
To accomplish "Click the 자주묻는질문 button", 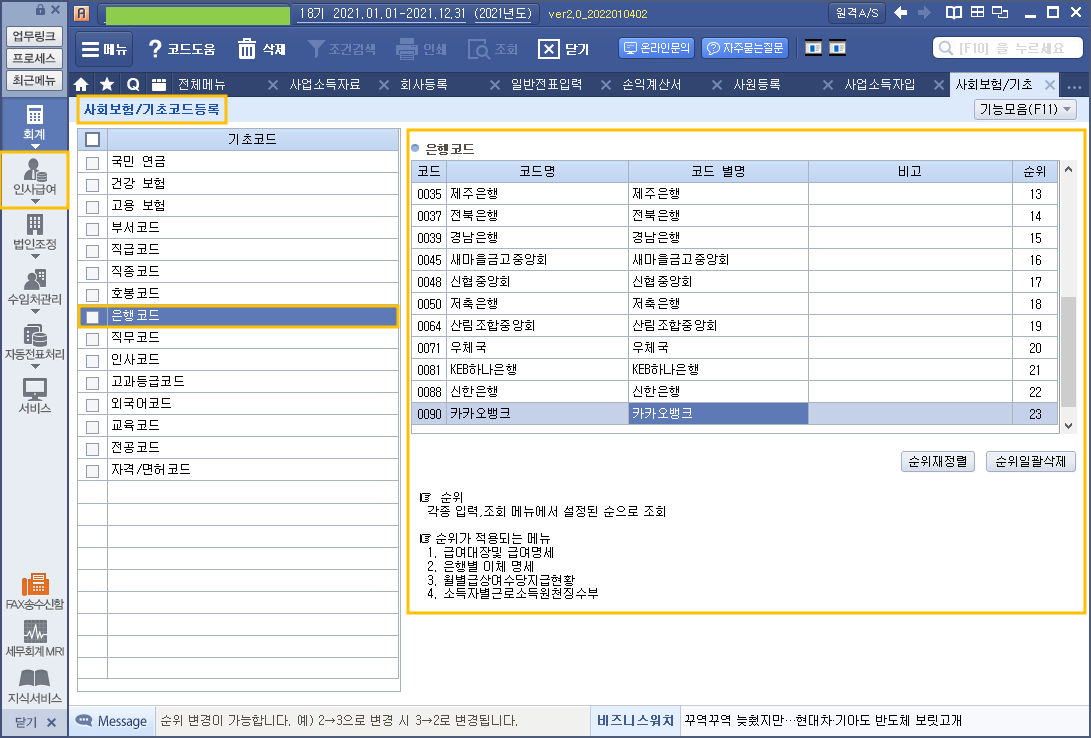I will pos(744,48).
